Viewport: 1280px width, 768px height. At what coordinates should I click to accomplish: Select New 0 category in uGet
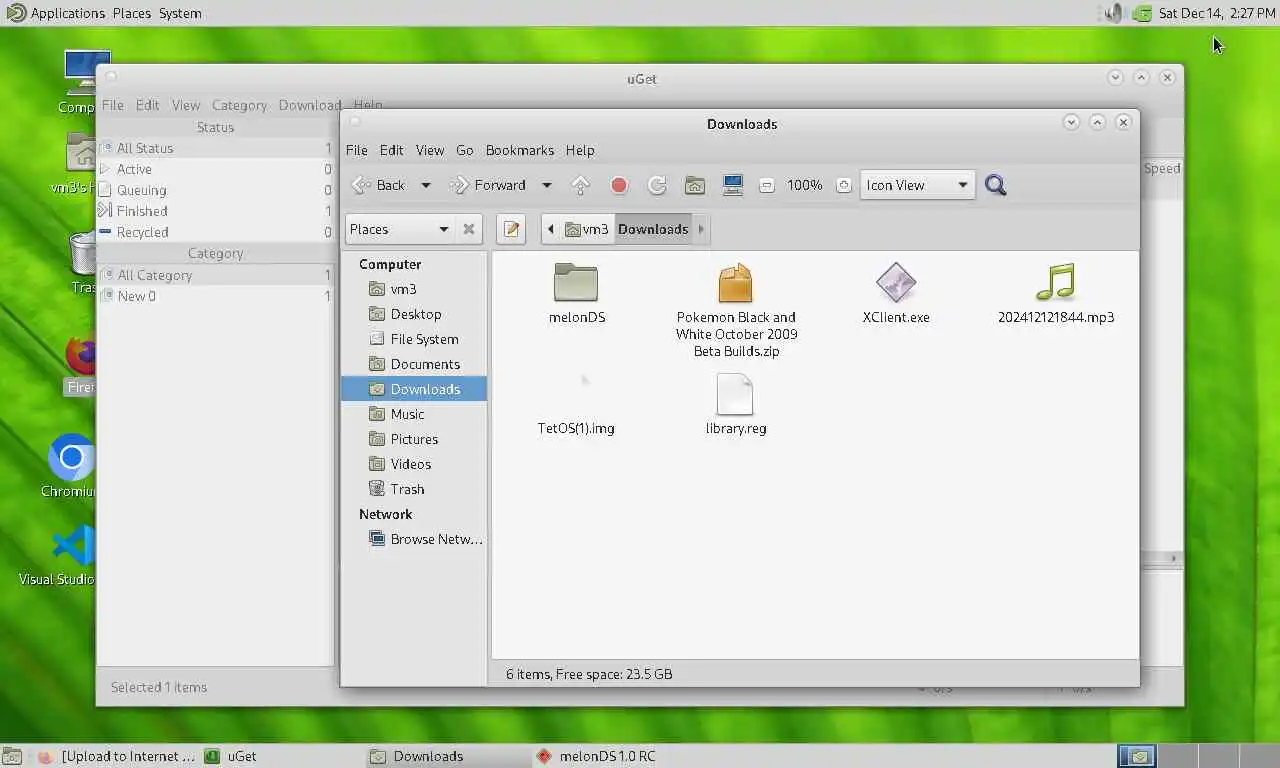click(x=215, y=296)
